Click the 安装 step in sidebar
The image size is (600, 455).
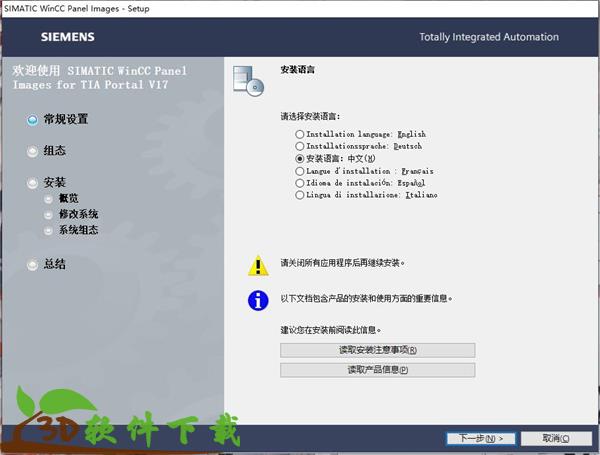54,182
